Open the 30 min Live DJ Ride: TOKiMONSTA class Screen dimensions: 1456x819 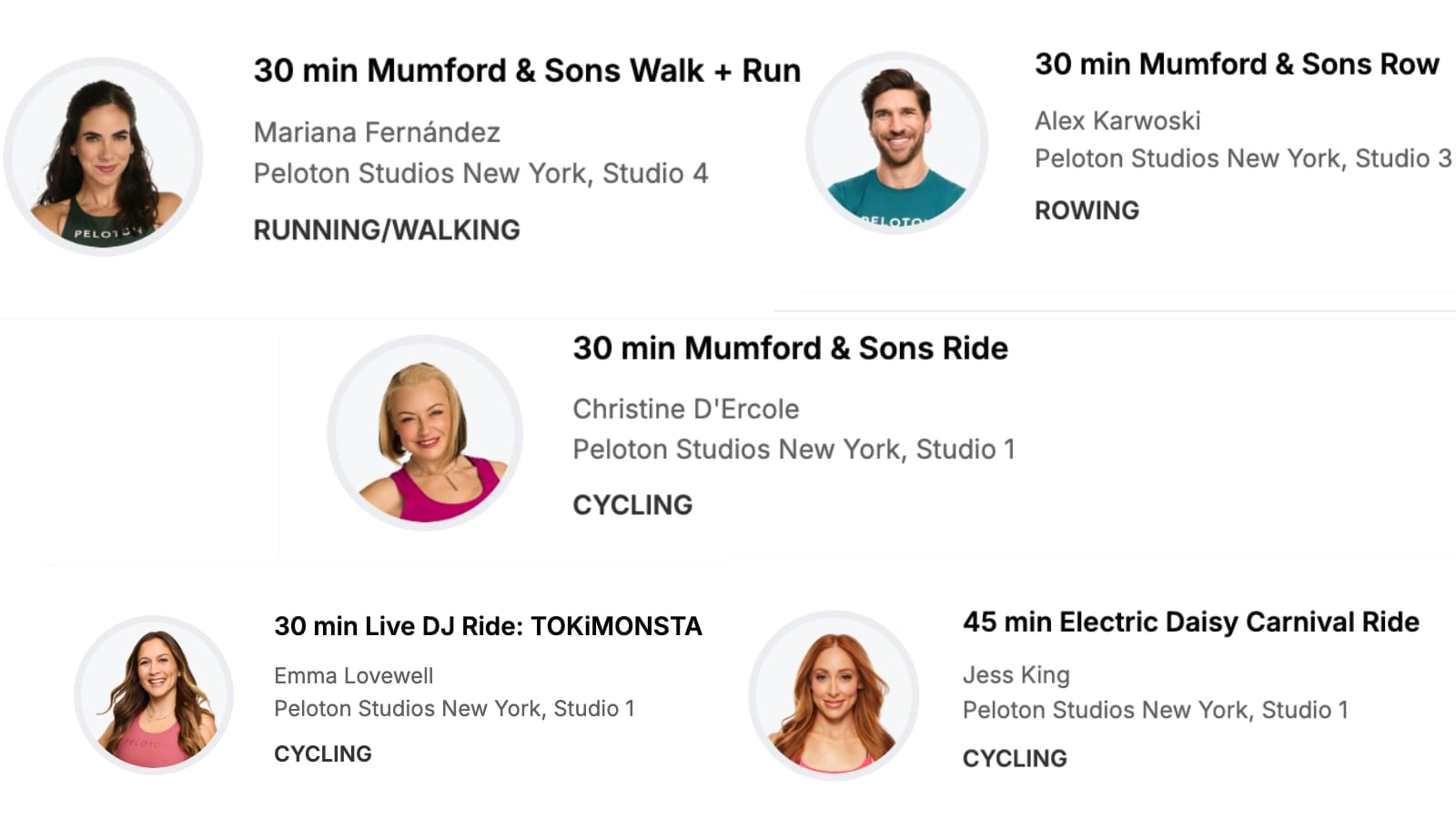click(x=488, y=626)
